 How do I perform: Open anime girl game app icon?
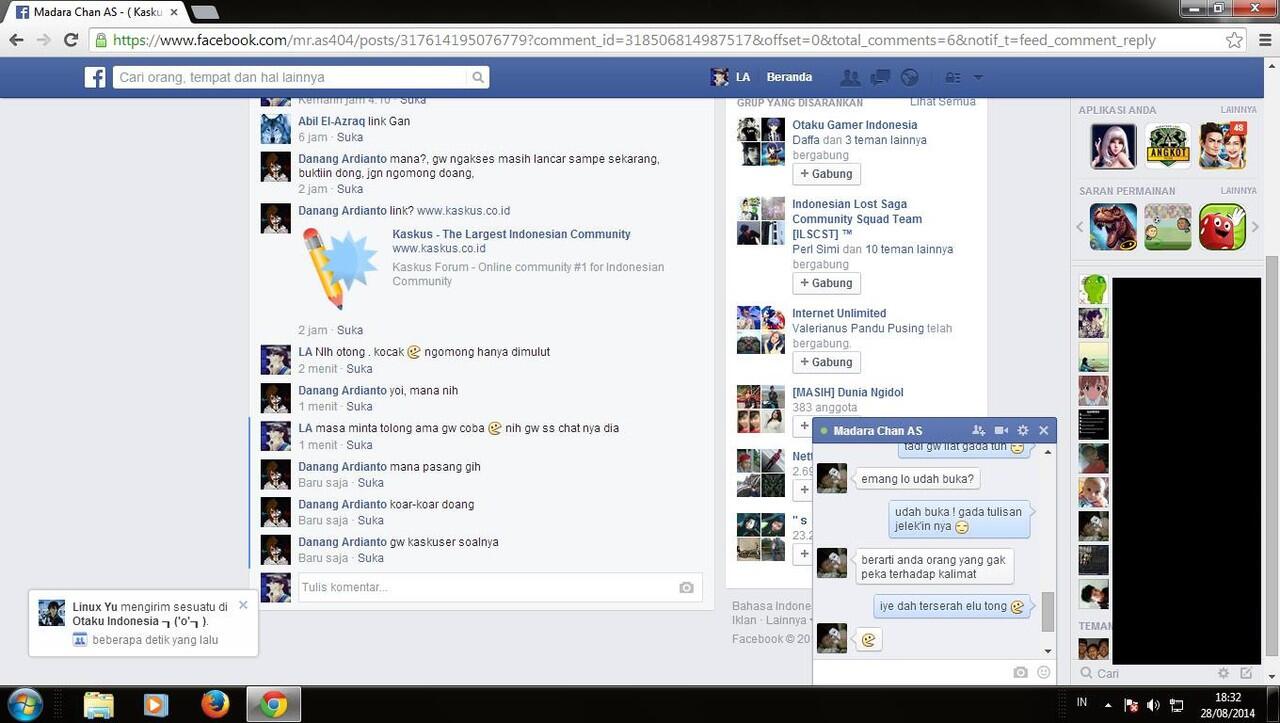(x=1113, y=147)
